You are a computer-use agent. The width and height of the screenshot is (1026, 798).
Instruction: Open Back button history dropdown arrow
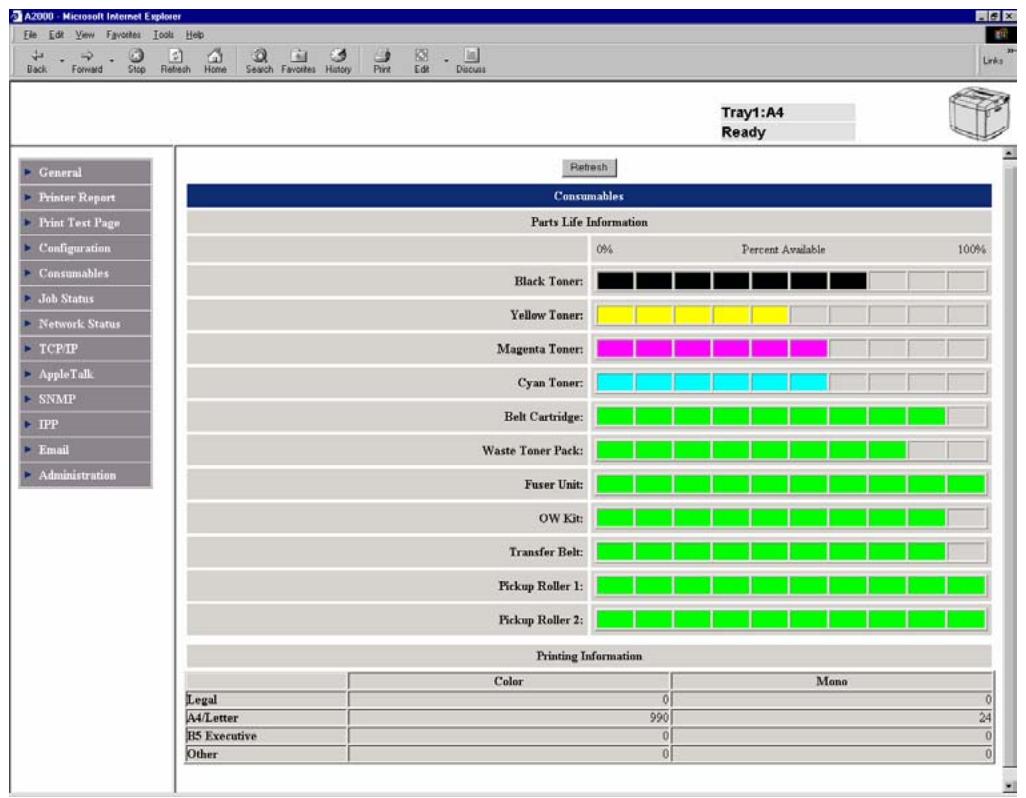coord(62,61)
